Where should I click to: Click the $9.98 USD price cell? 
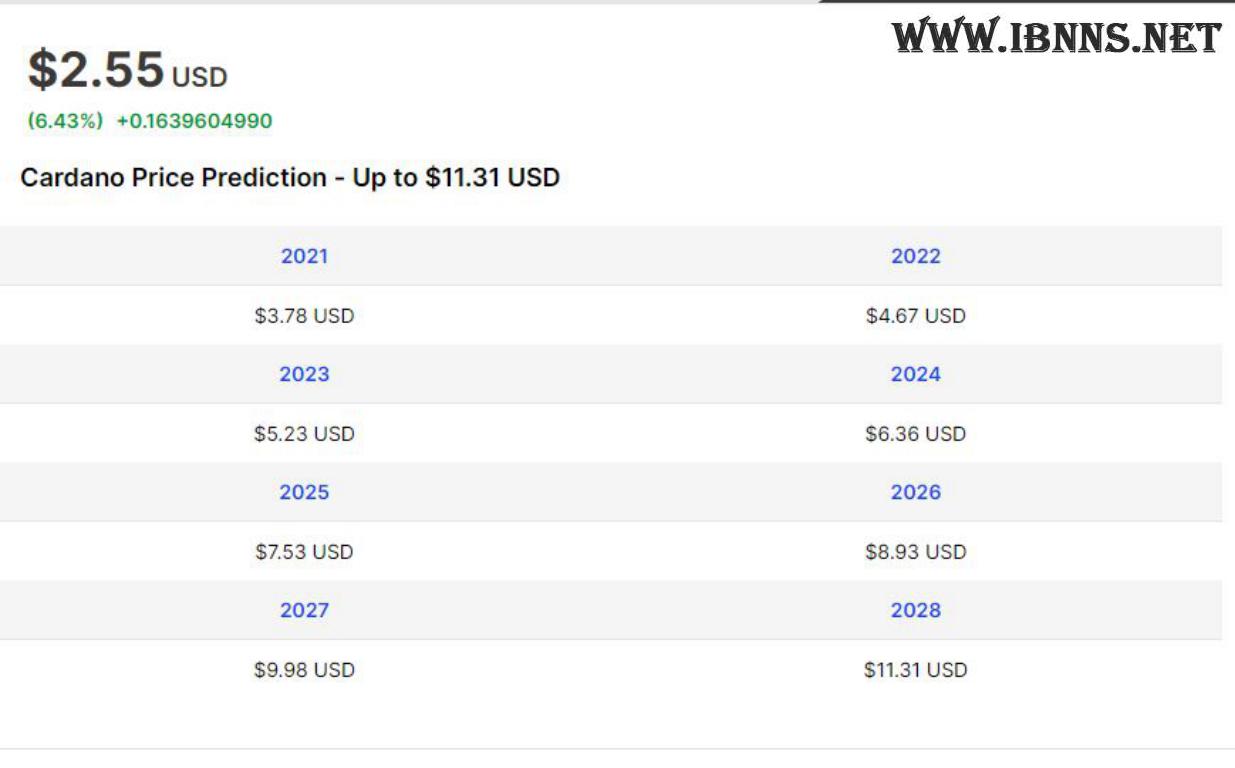coord(304,670)
